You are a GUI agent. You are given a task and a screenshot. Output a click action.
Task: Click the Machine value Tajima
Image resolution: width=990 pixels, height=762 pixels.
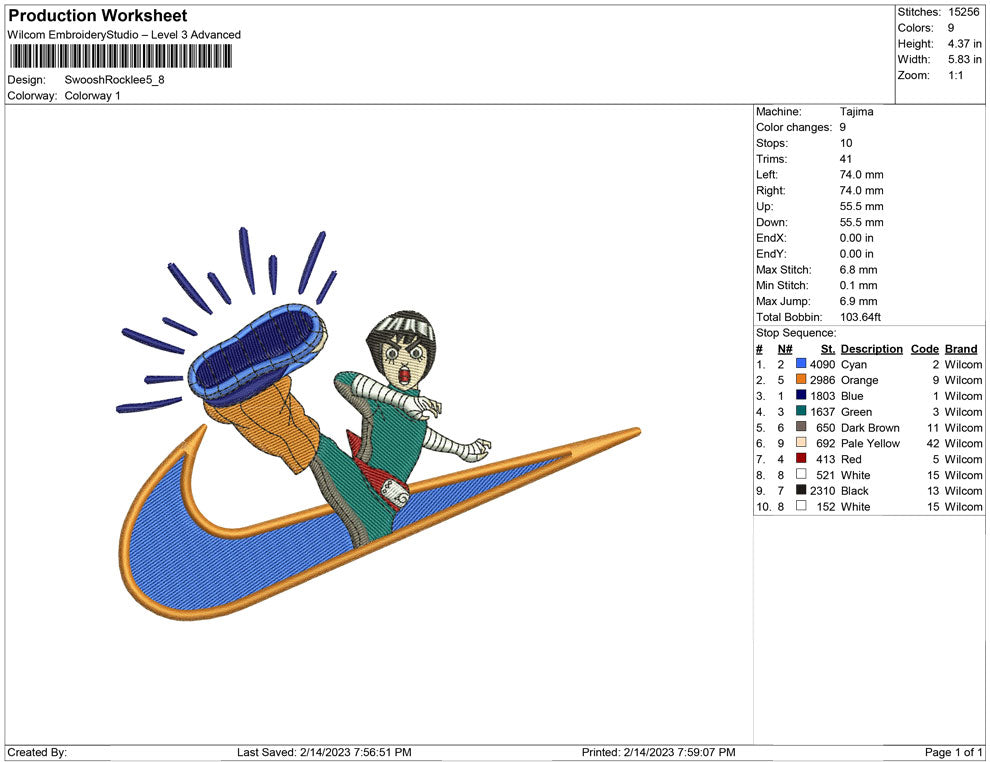tap(856, 111)
